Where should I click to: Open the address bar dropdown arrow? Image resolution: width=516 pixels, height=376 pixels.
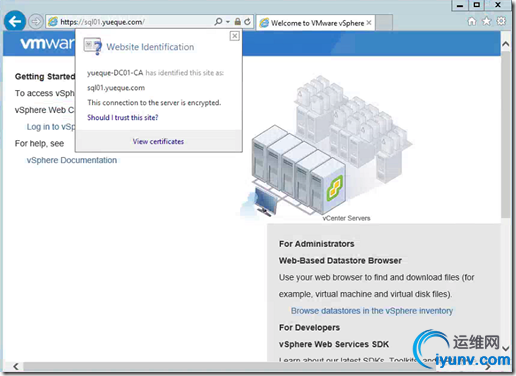[228, 22]
